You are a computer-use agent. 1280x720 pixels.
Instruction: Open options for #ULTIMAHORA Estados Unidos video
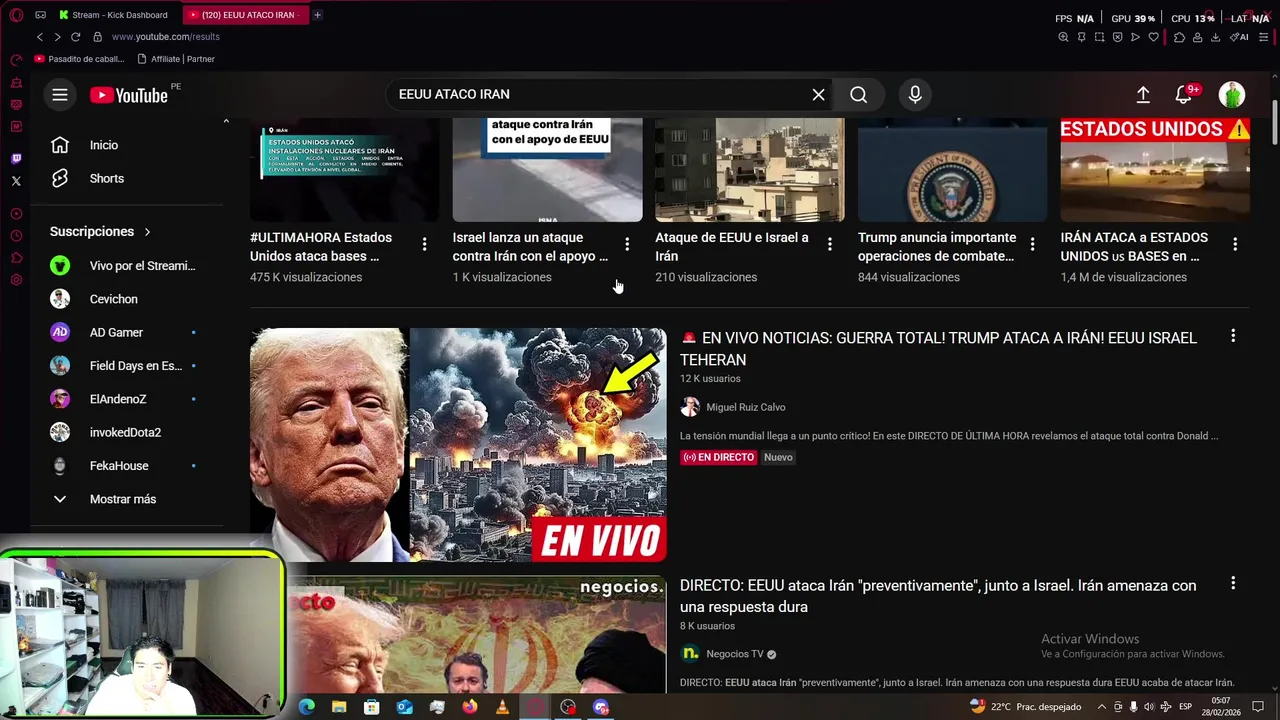(x=424, y=244)
